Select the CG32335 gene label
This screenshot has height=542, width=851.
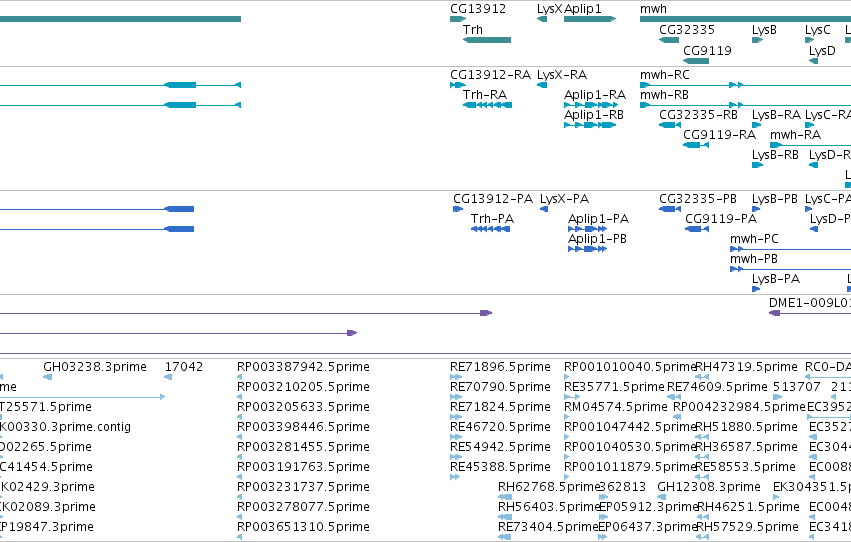687,30
